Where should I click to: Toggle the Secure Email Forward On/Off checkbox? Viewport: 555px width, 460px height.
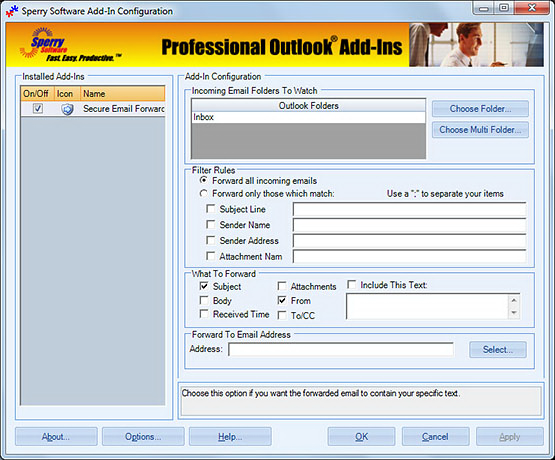pos(38,108)
